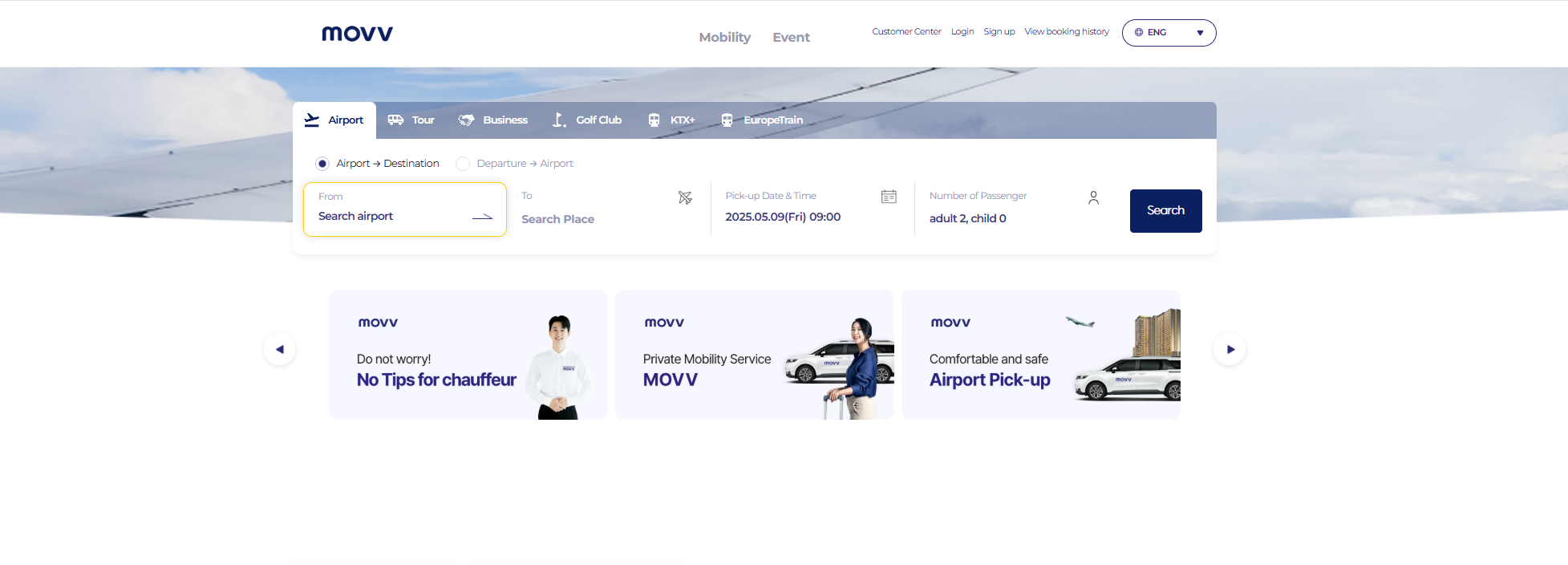Click the Login link

click(962, 31)
